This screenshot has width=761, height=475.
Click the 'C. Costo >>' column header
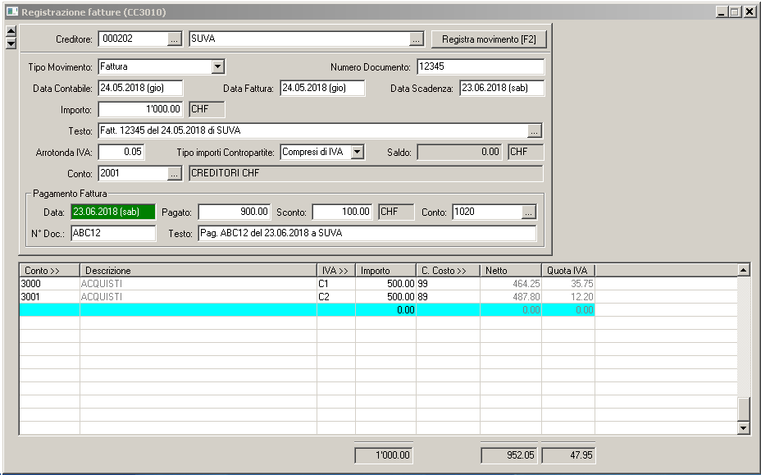click(447, 270)
